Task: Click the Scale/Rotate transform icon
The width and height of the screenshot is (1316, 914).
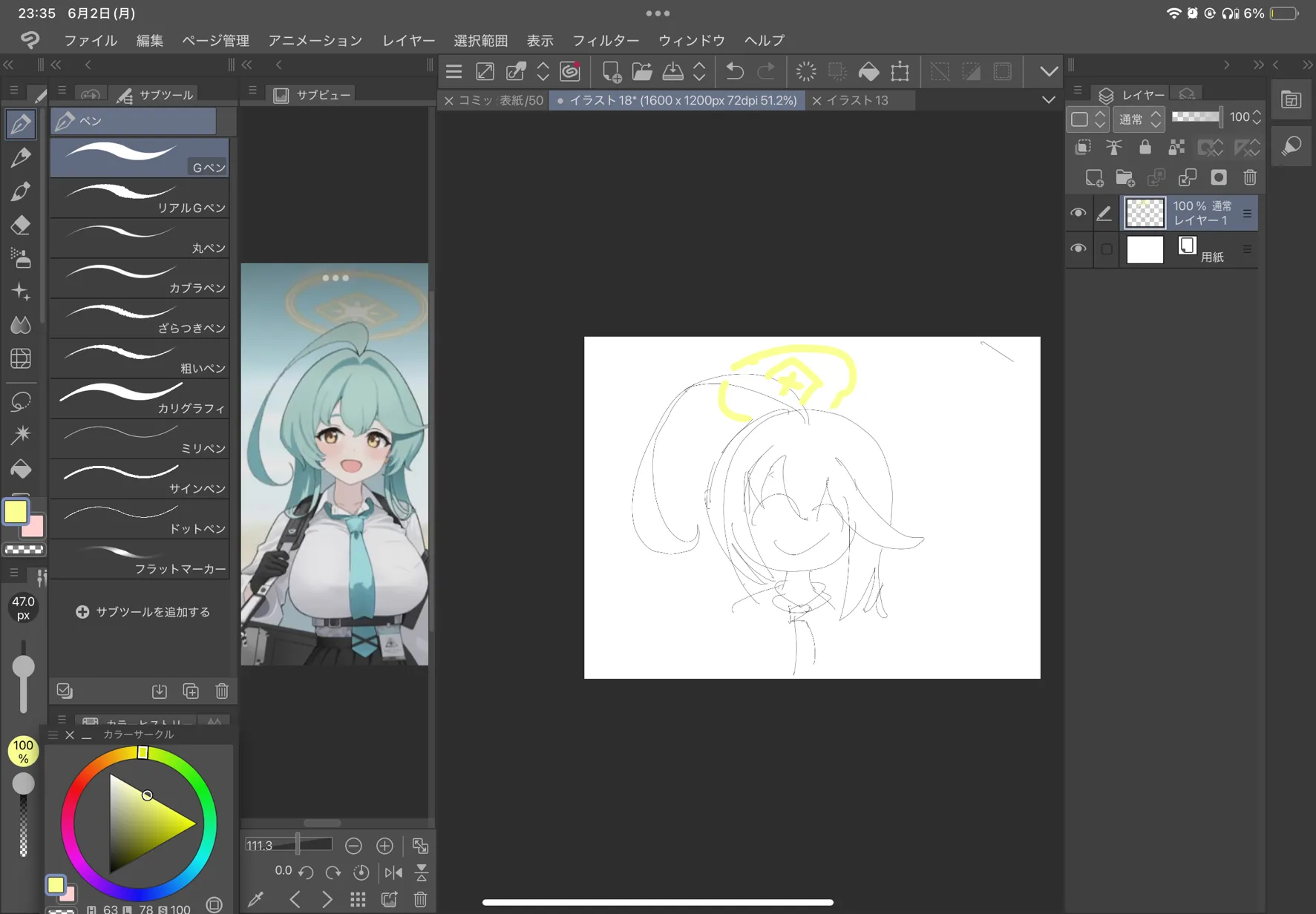Action: tap(900, 71)
